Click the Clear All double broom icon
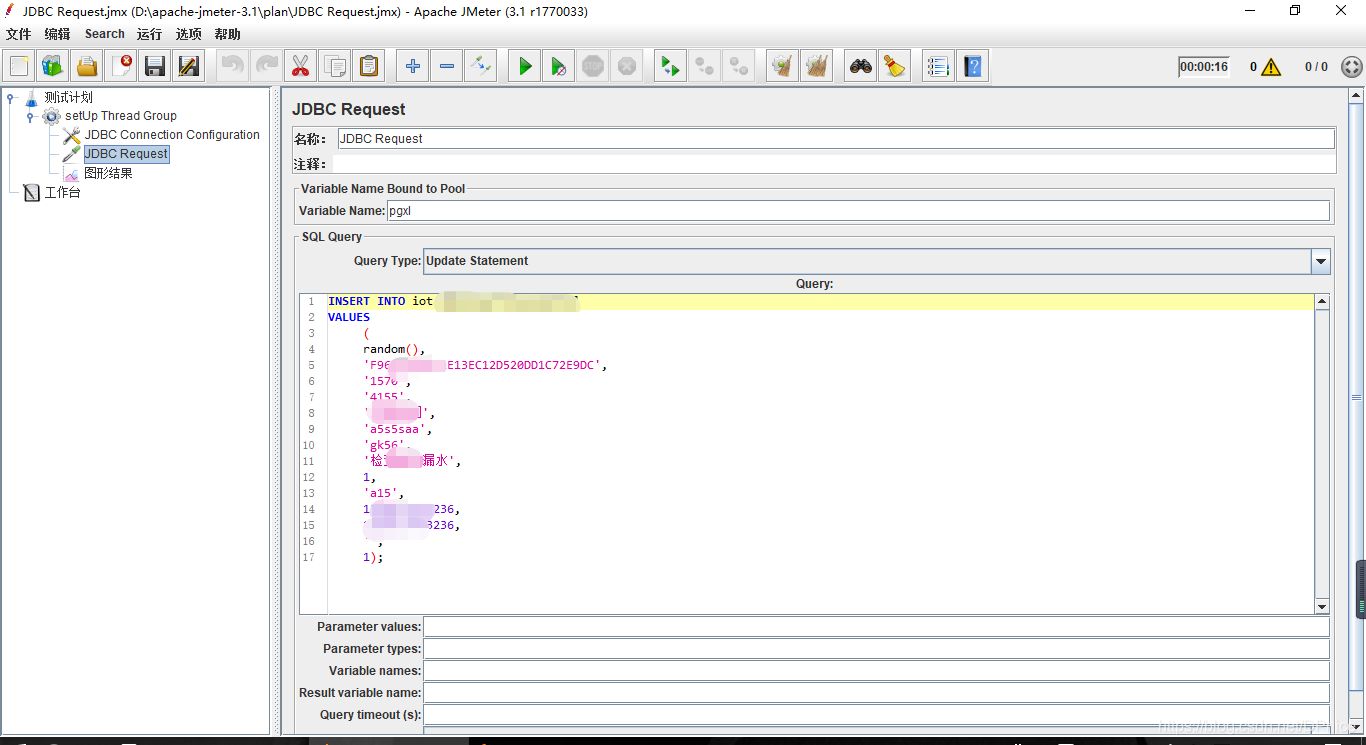The height and width of the screenshot is (745, 1366). pos(817,67)
